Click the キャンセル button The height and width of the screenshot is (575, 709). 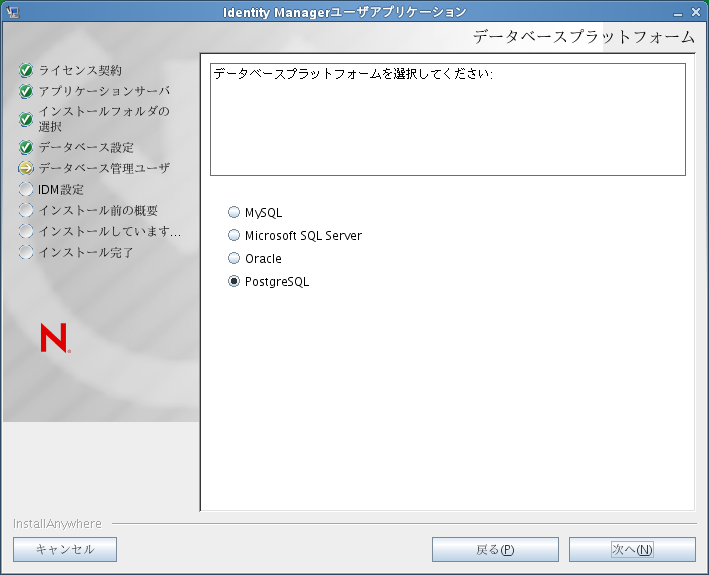(x=65, y=549)
